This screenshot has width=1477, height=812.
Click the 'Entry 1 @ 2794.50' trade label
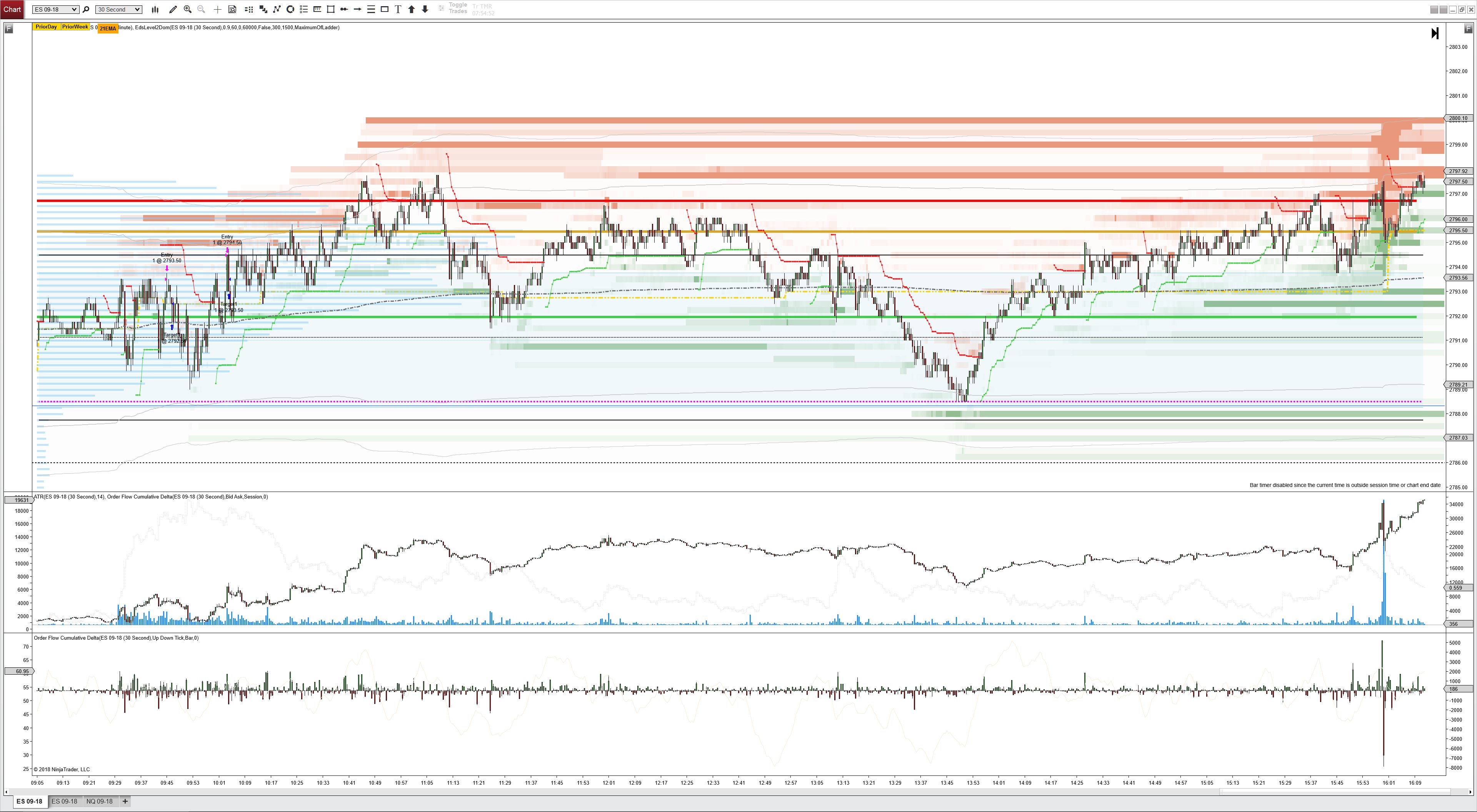coord(227,240)
